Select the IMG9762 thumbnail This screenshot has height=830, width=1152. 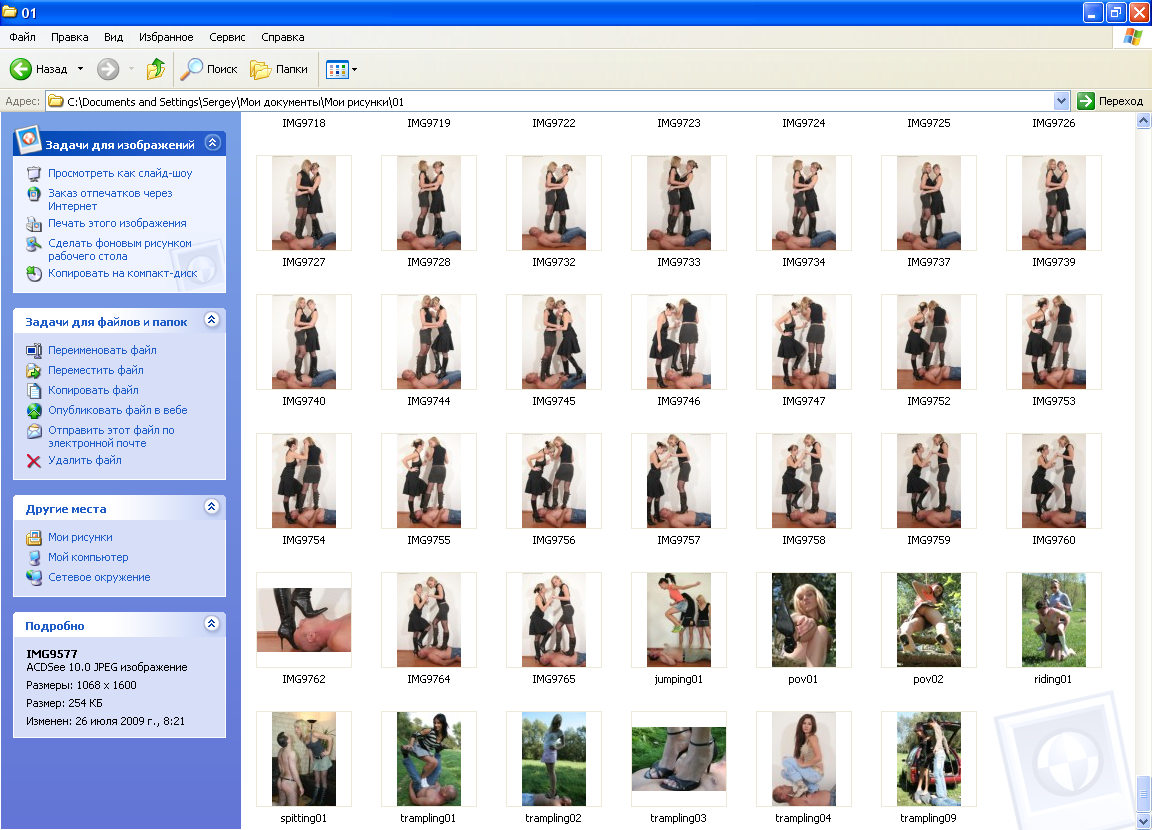click(304, 620)
